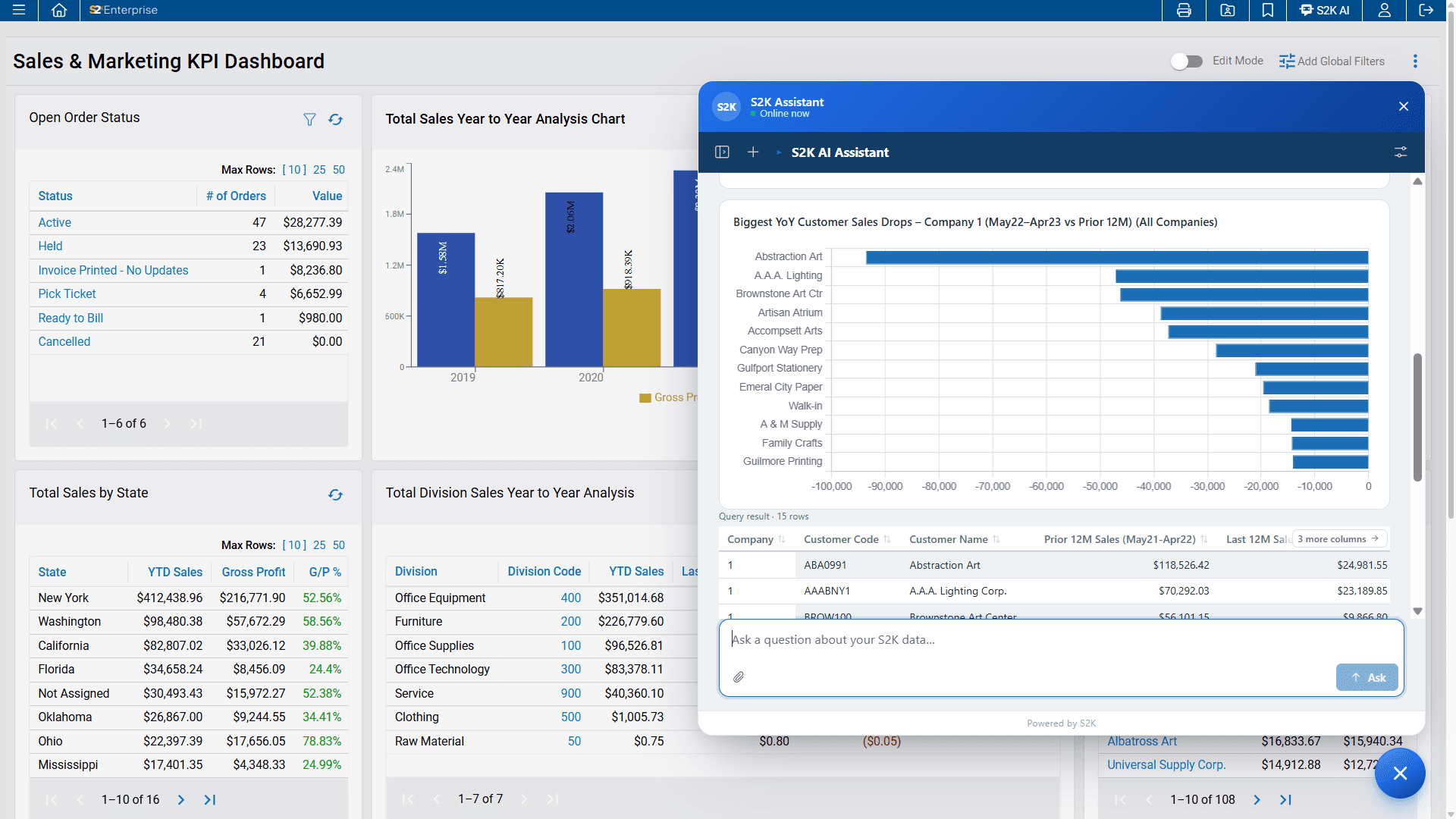Viewport: 1456px width, 819px height.
Task: Go to the Home icon
Action: point(59,10)
